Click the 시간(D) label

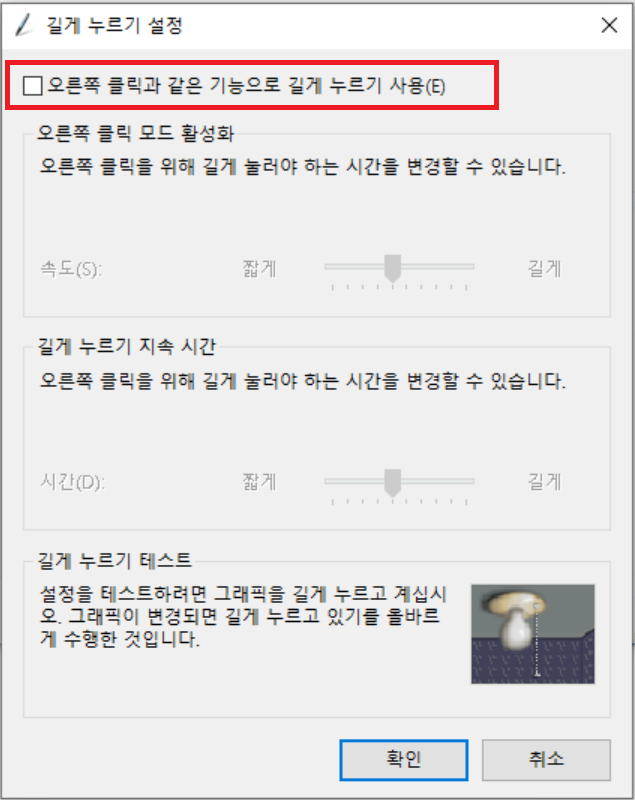(72, 482)
